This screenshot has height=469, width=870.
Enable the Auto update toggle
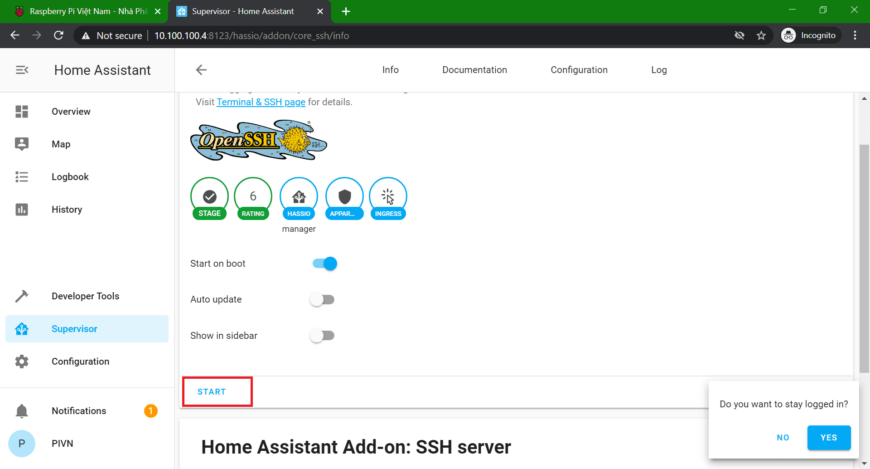pos(321,299)
